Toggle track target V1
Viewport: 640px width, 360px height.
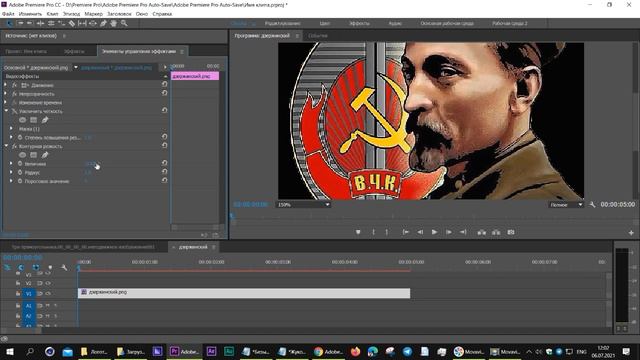pos(29,293)
